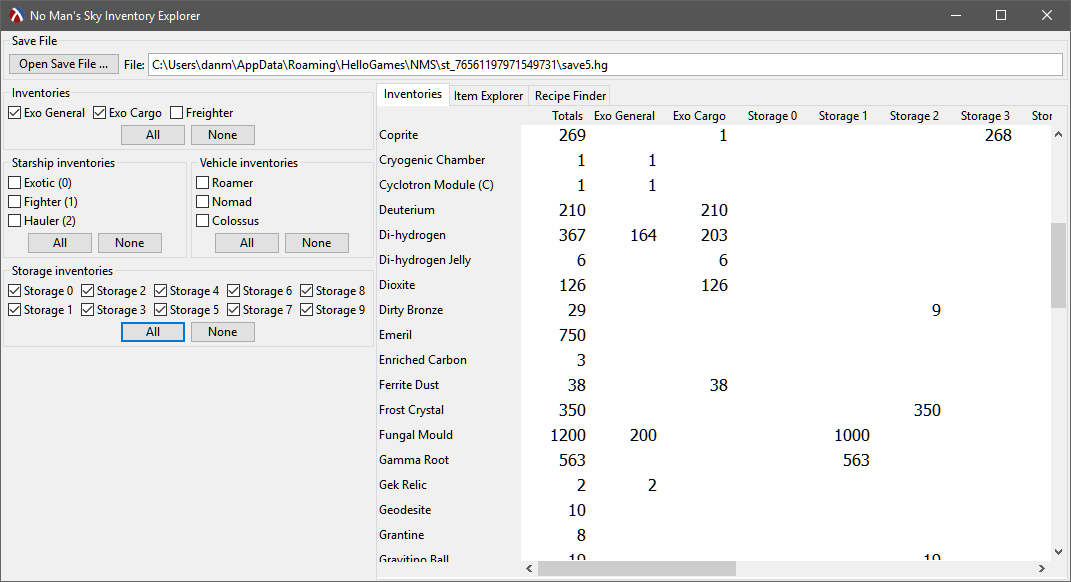This screenshot has height=582, width=1071.
Task: Click the vertical scrollbar down arrow
Action: [x=1058, y=552]
